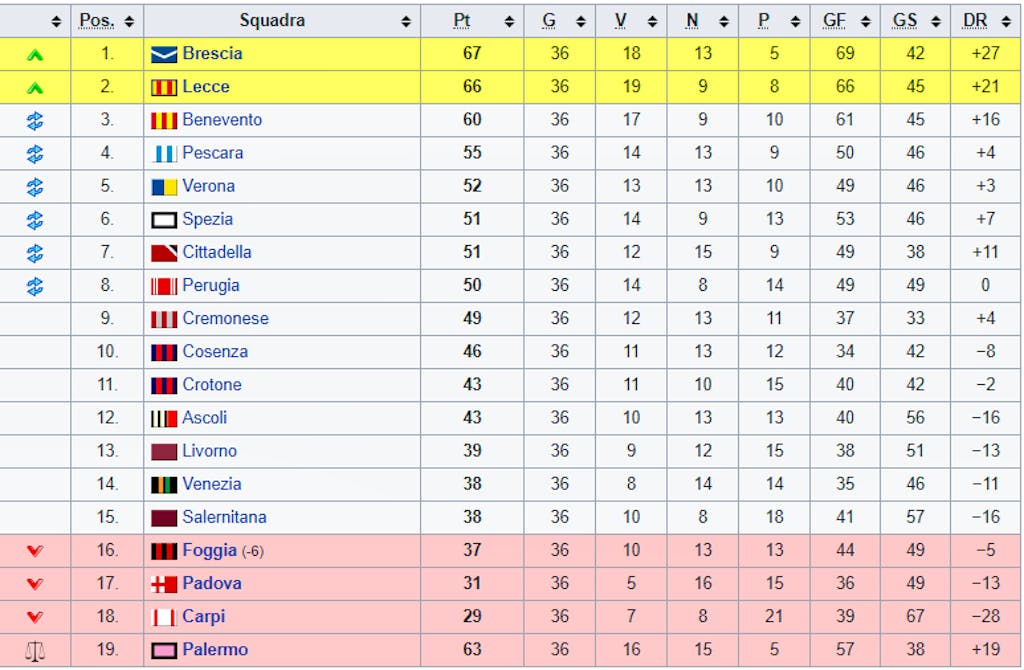Sort table by Squadra column arrows
This screenshot has height=670, width=1024.
405,21
